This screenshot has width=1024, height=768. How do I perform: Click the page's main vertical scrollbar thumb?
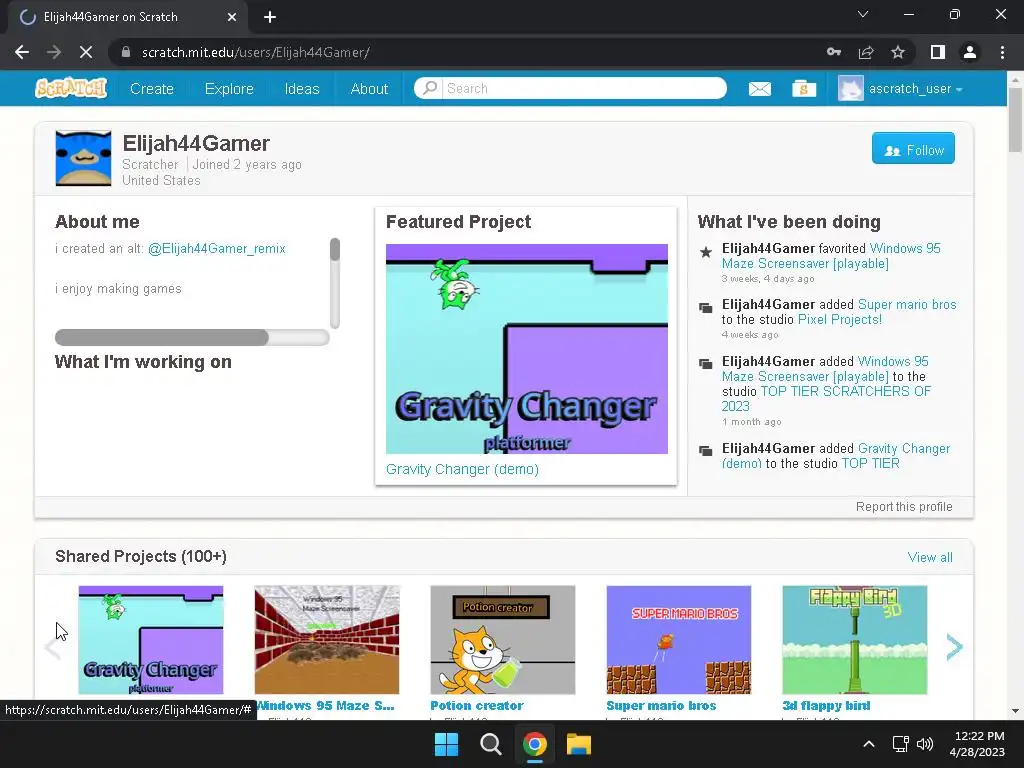click(x=1015, y=120)
